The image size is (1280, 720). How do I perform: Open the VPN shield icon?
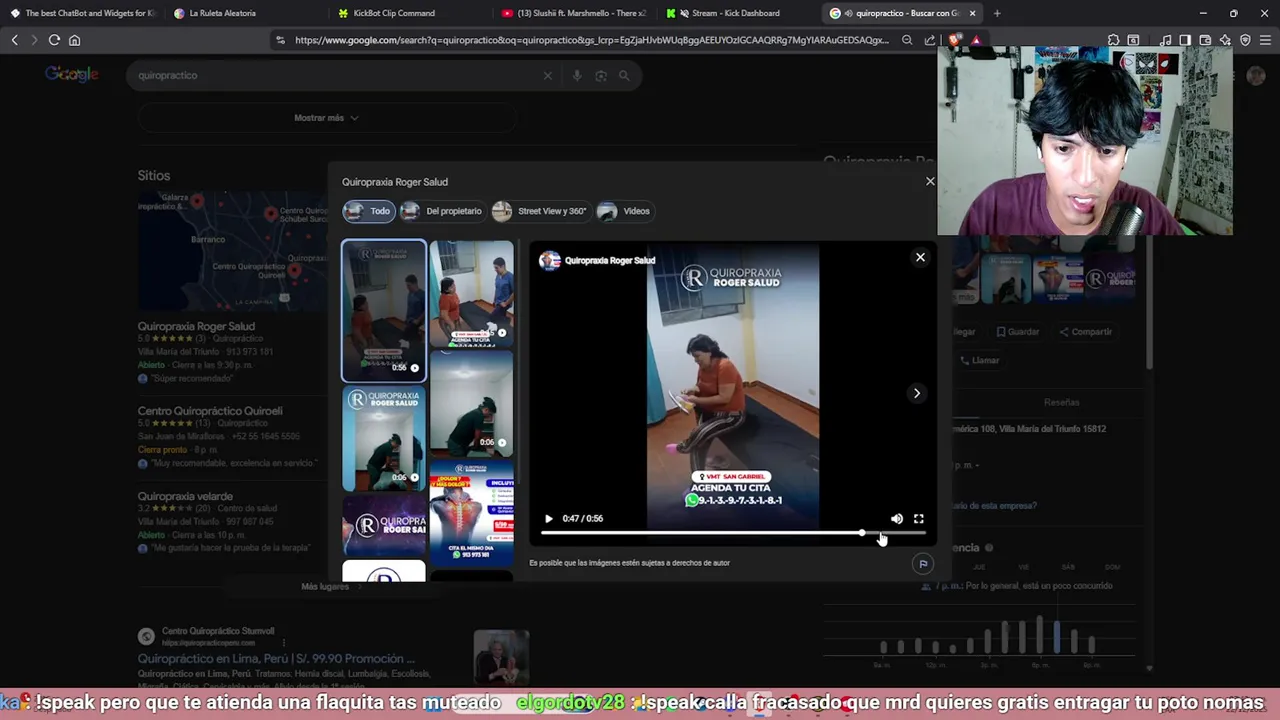tap(1245, 40)
